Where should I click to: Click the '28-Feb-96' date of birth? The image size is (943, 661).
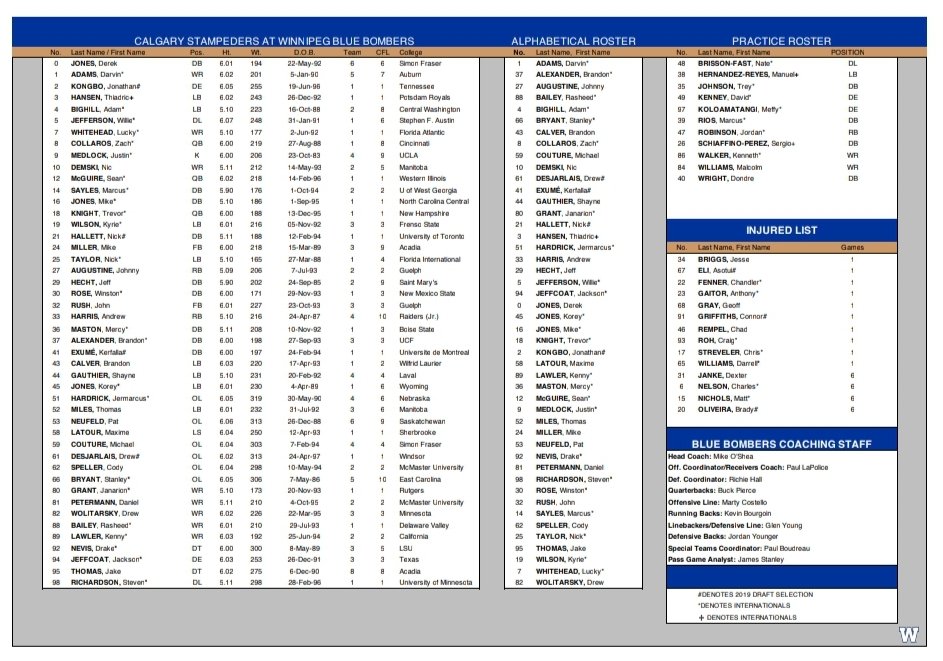304,582
